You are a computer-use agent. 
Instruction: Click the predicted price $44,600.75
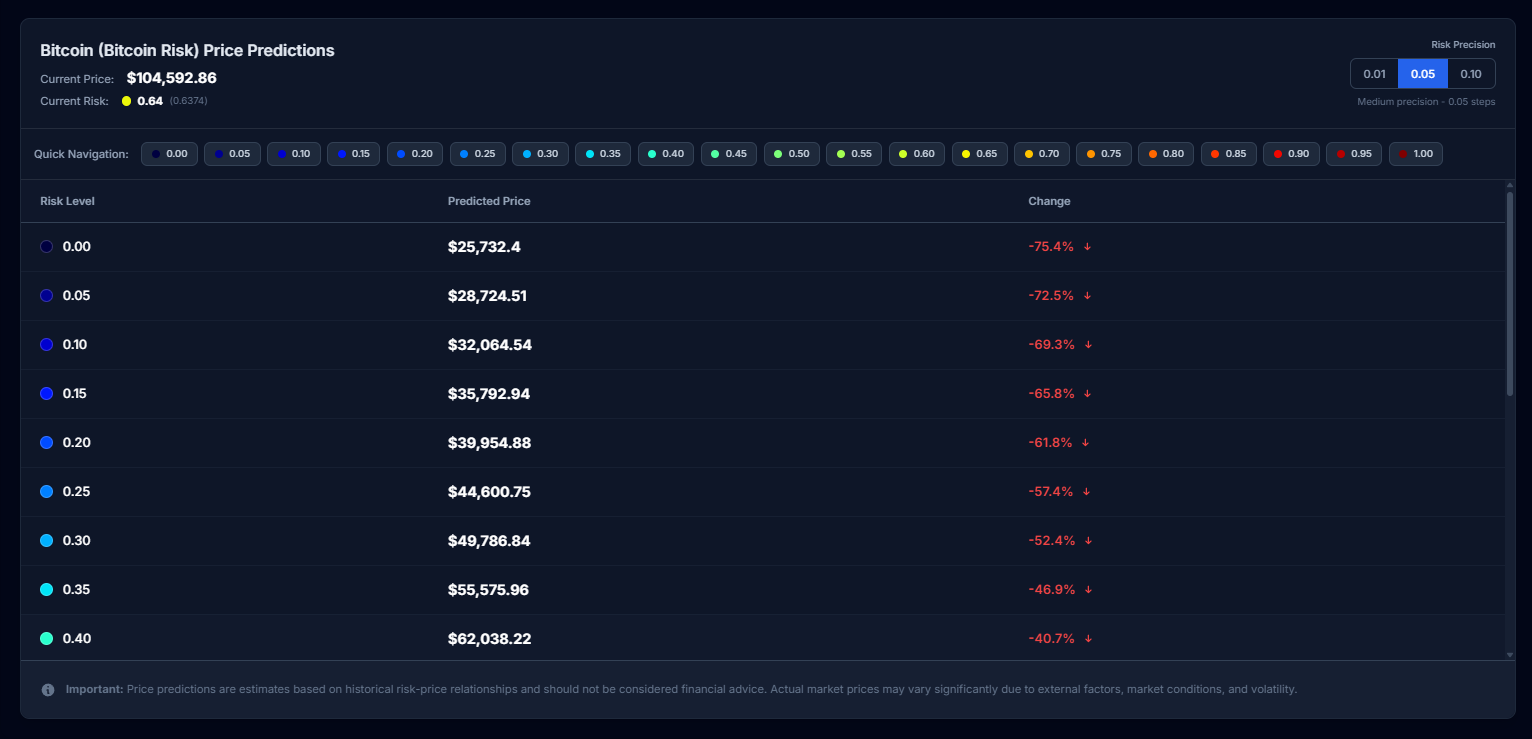pos(489,492)
